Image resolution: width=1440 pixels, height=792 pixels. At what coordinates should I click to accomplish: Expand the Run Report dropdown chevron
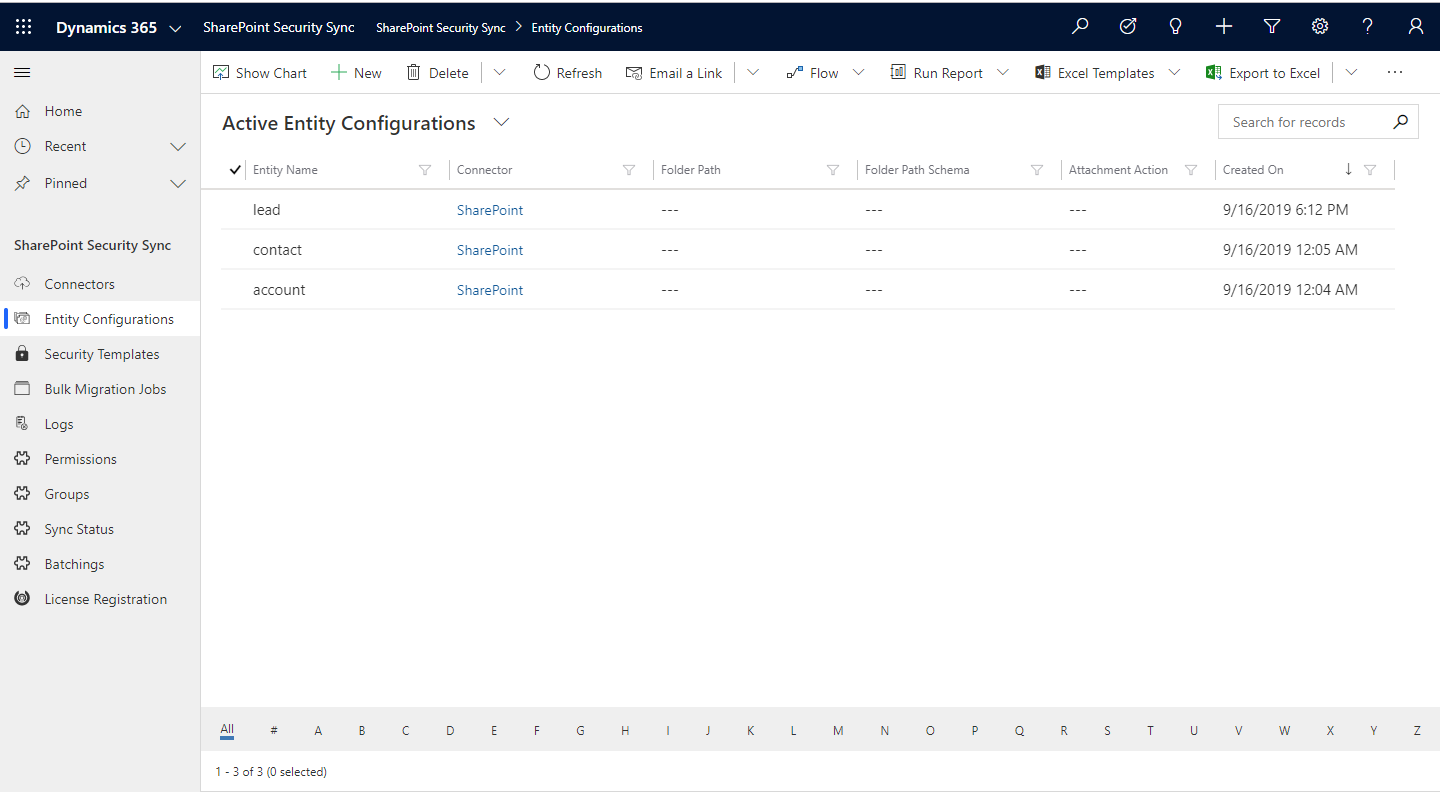pyautogui.click(x=1002, y=72)
